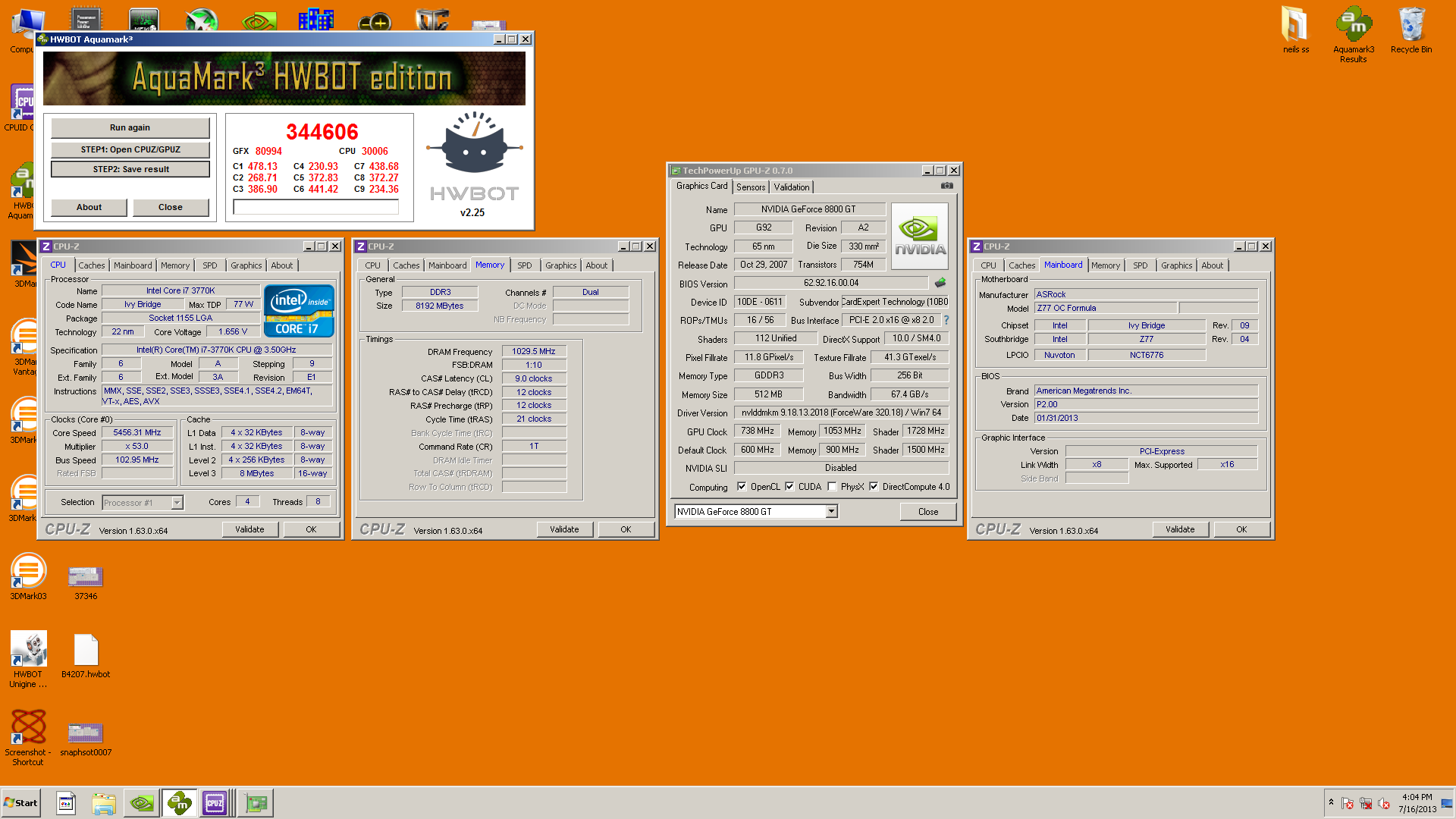Screen dimensions: 1456x819
Task: Click the Intel Core i7 3770K name field
Action: coord(180,291)
